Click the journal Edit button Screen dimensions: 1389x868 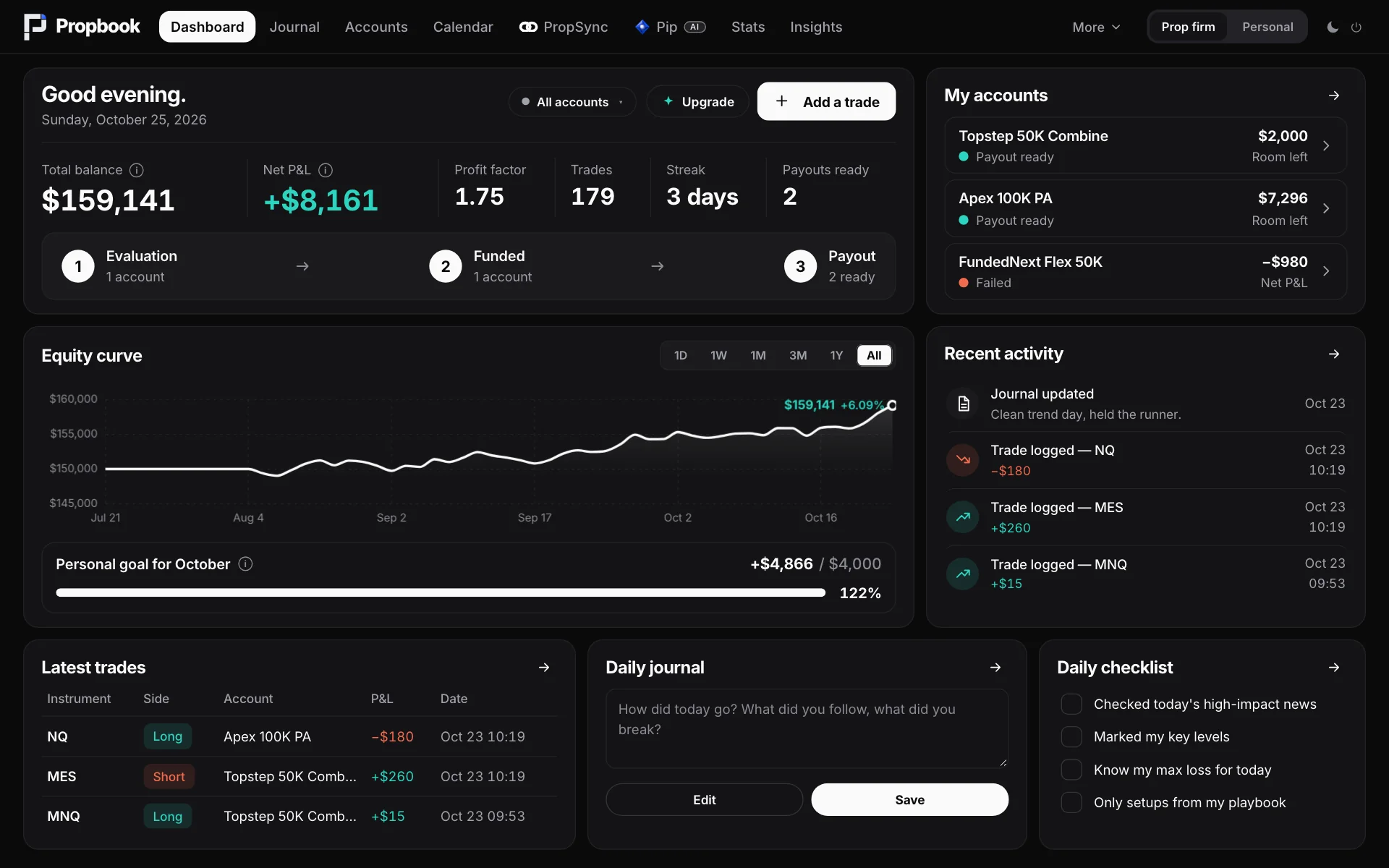704,799
